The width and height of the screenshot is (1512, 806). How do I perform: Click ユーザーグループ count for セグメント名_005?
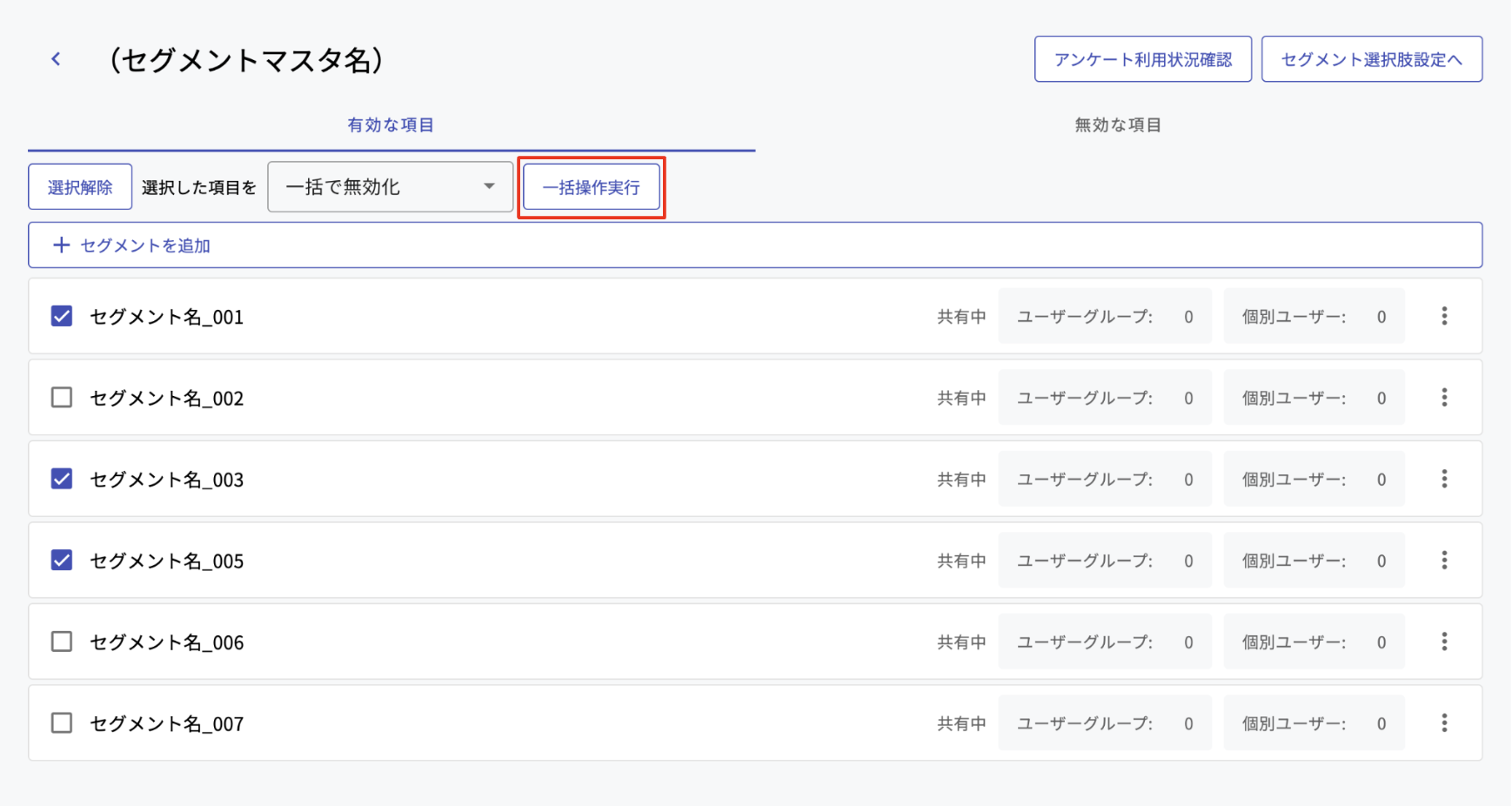click(1105, 561)
